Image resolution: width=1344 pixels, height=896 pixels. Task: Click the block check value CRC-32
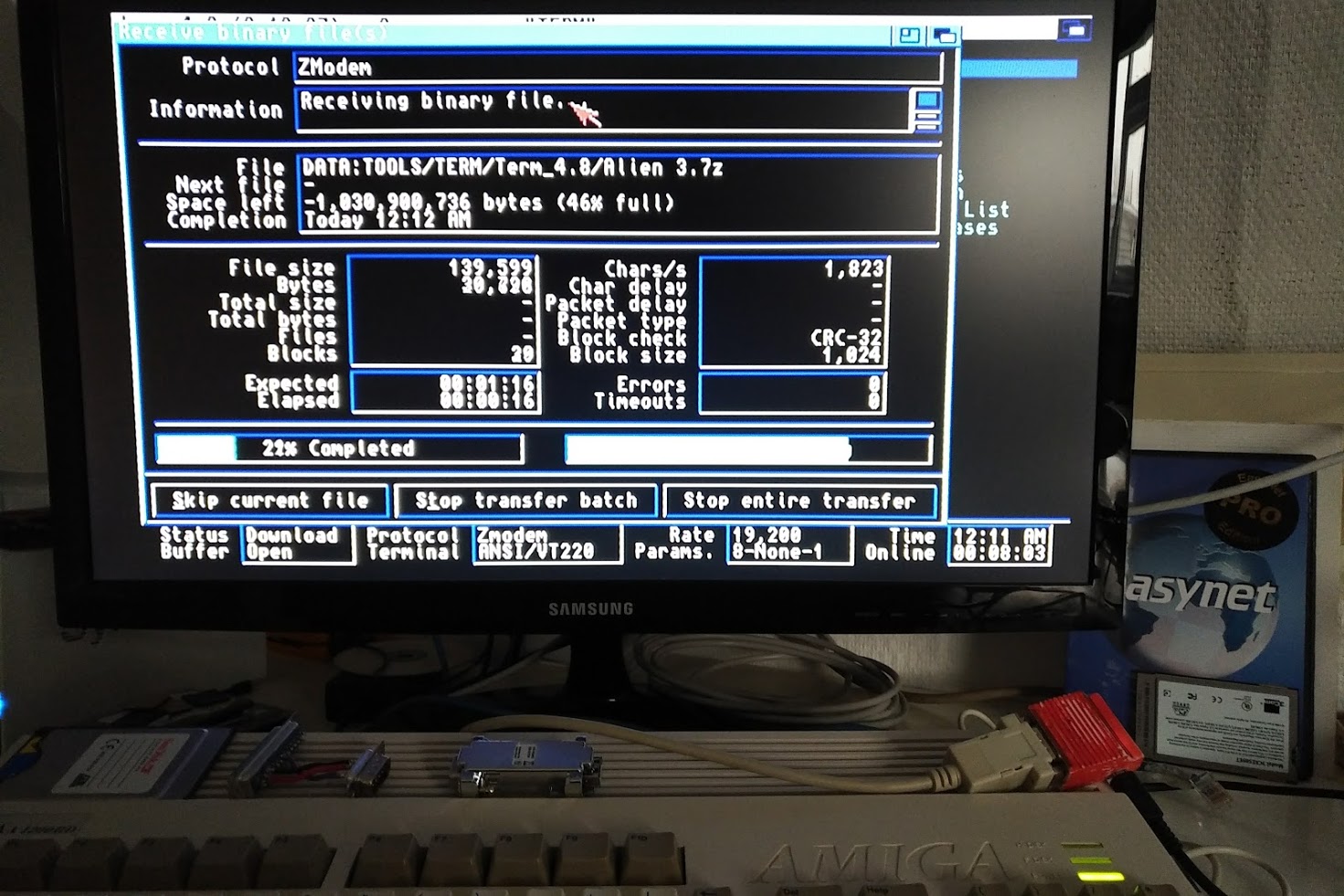(846, 337)
